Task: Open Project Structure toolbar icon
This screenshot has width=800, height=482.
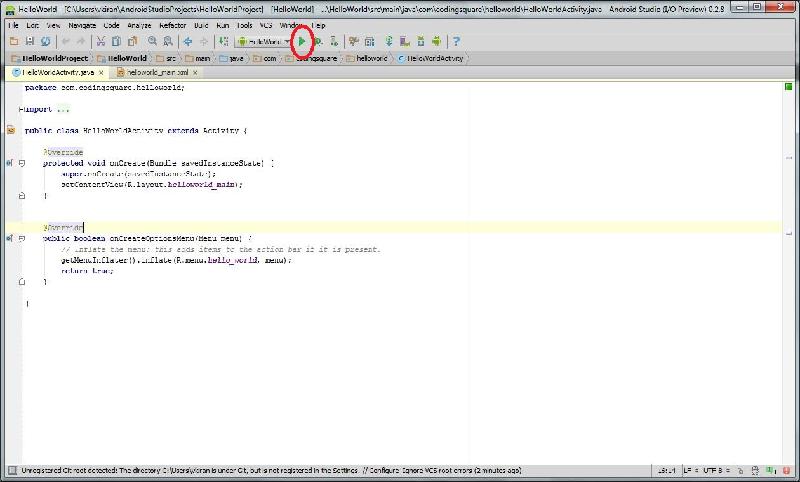Action: pos(369,41)
